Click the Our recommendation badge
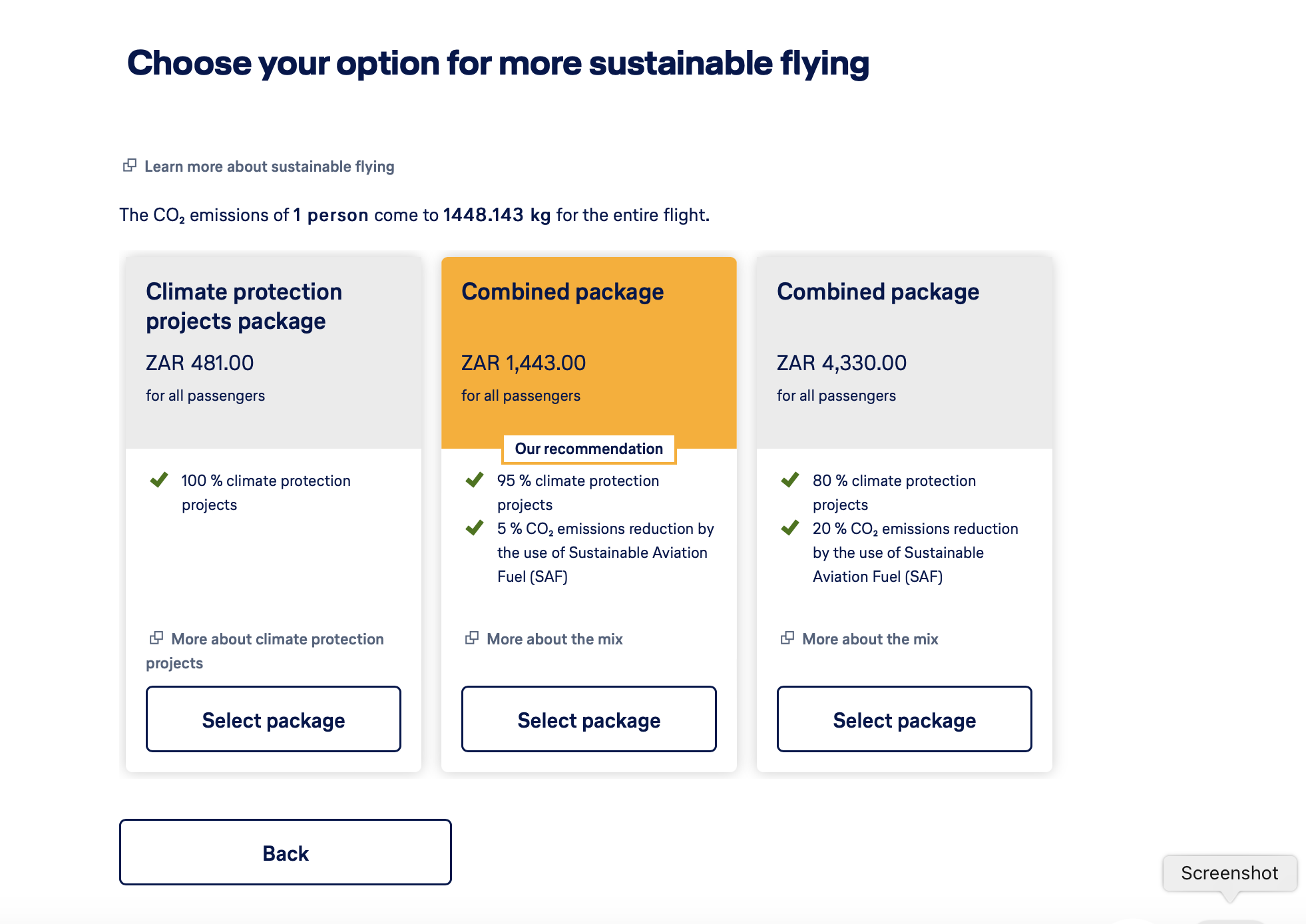This screenshot has height=924, width=1306. tap(589, 449)
